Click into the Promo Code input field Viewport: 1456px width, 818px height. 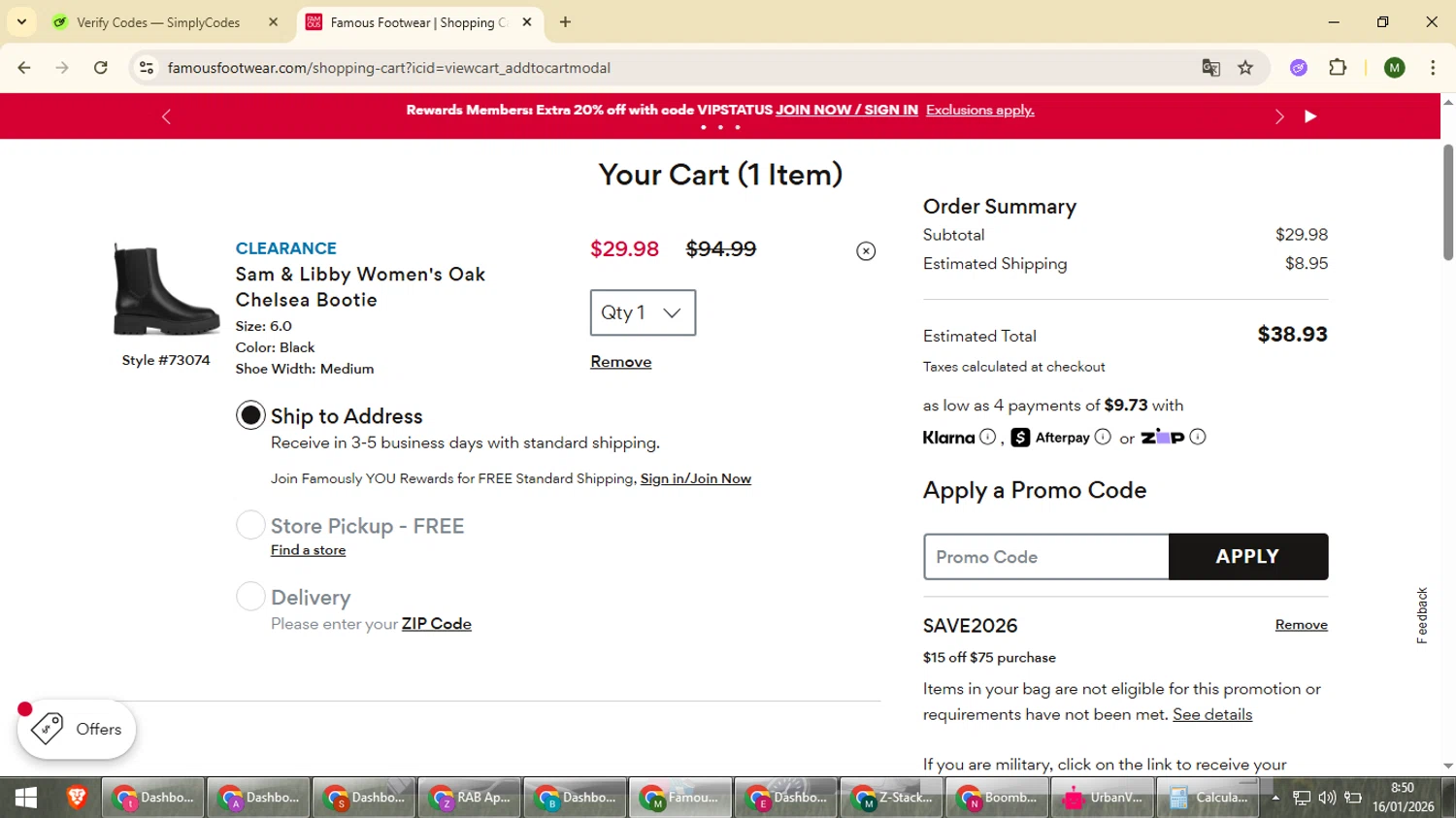(1046, 557)
